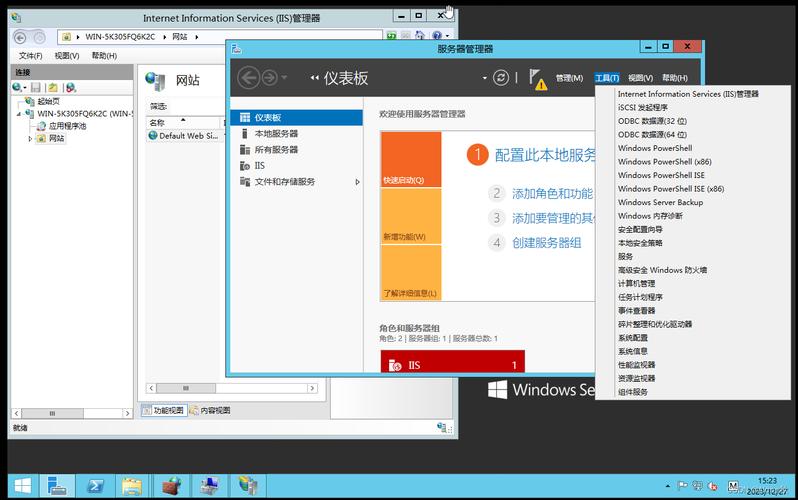Click the Server Manager back arrow button

pyautogui.click(x=248, y=78)
